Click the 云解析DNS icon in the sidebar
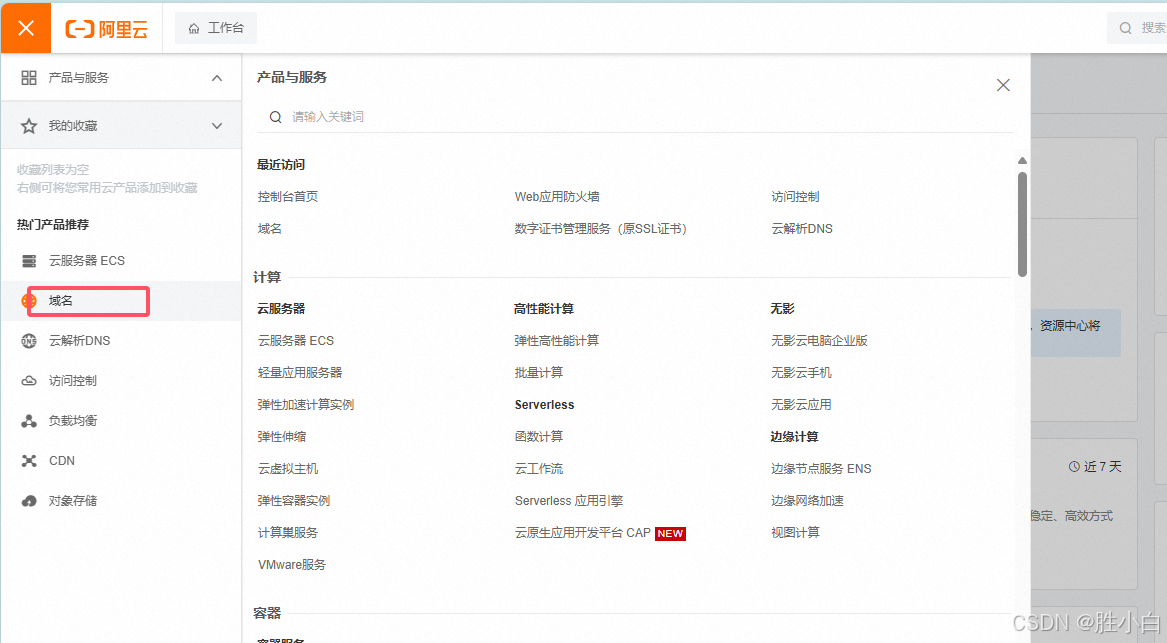The image size is (1167, 643). 29,341
